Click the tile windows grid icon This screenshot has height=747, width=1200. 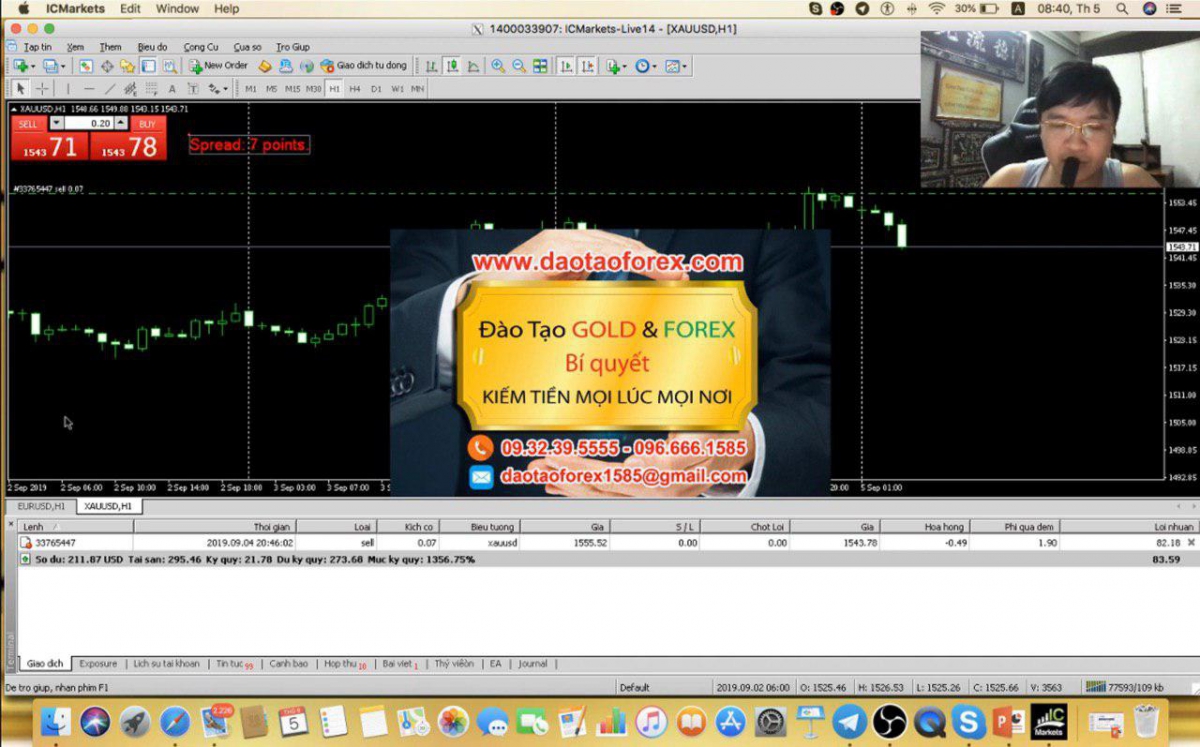[x=540, y=66]
